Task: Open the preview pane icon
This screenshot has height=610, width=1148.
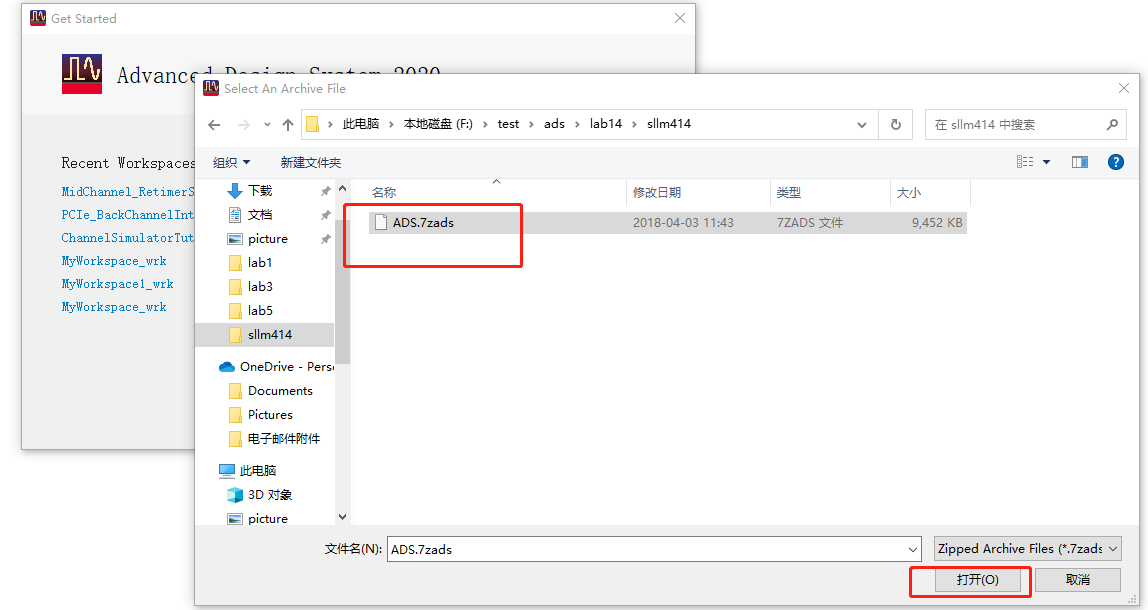Action: 1079,161
